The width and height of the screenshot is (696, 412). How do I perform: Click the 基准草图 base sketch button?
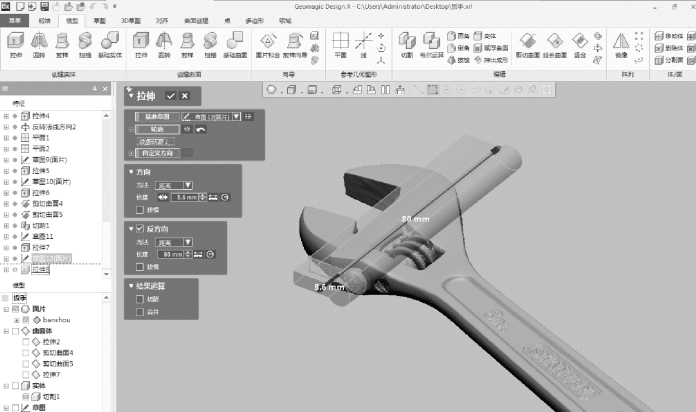click(x=158, y=116)
